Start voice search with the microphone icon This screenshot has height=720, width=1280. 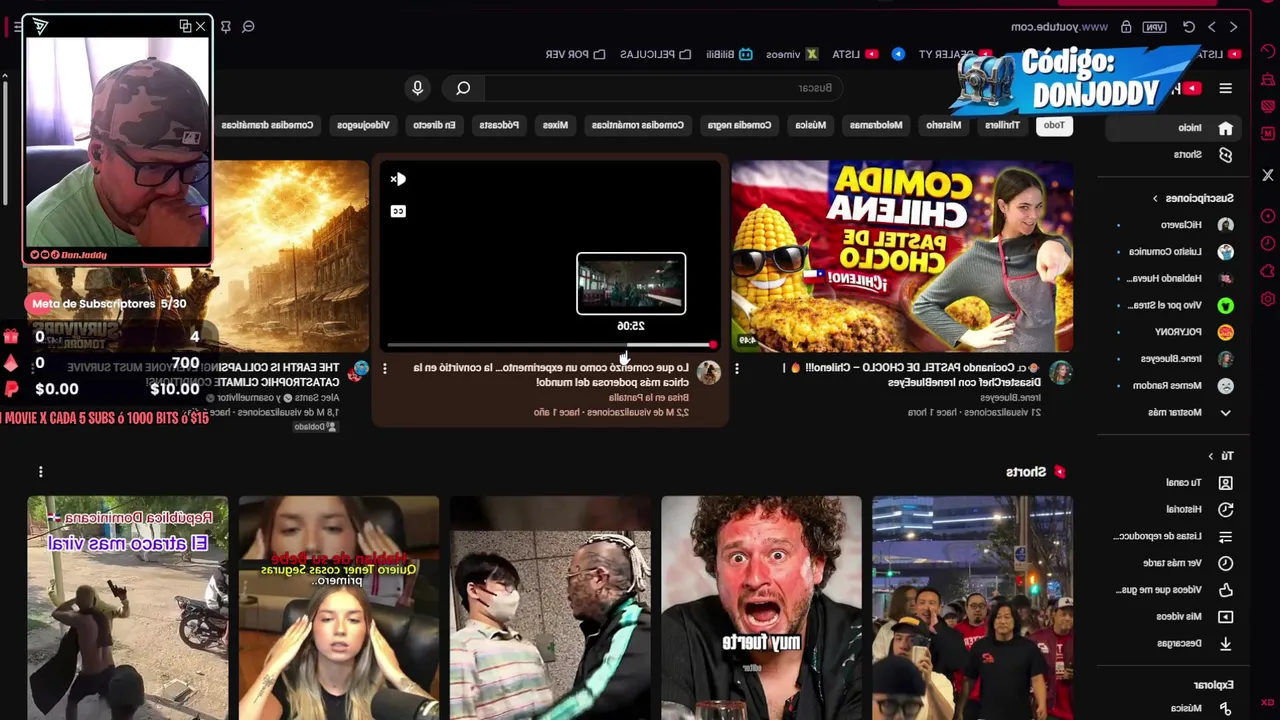(418, 88)
